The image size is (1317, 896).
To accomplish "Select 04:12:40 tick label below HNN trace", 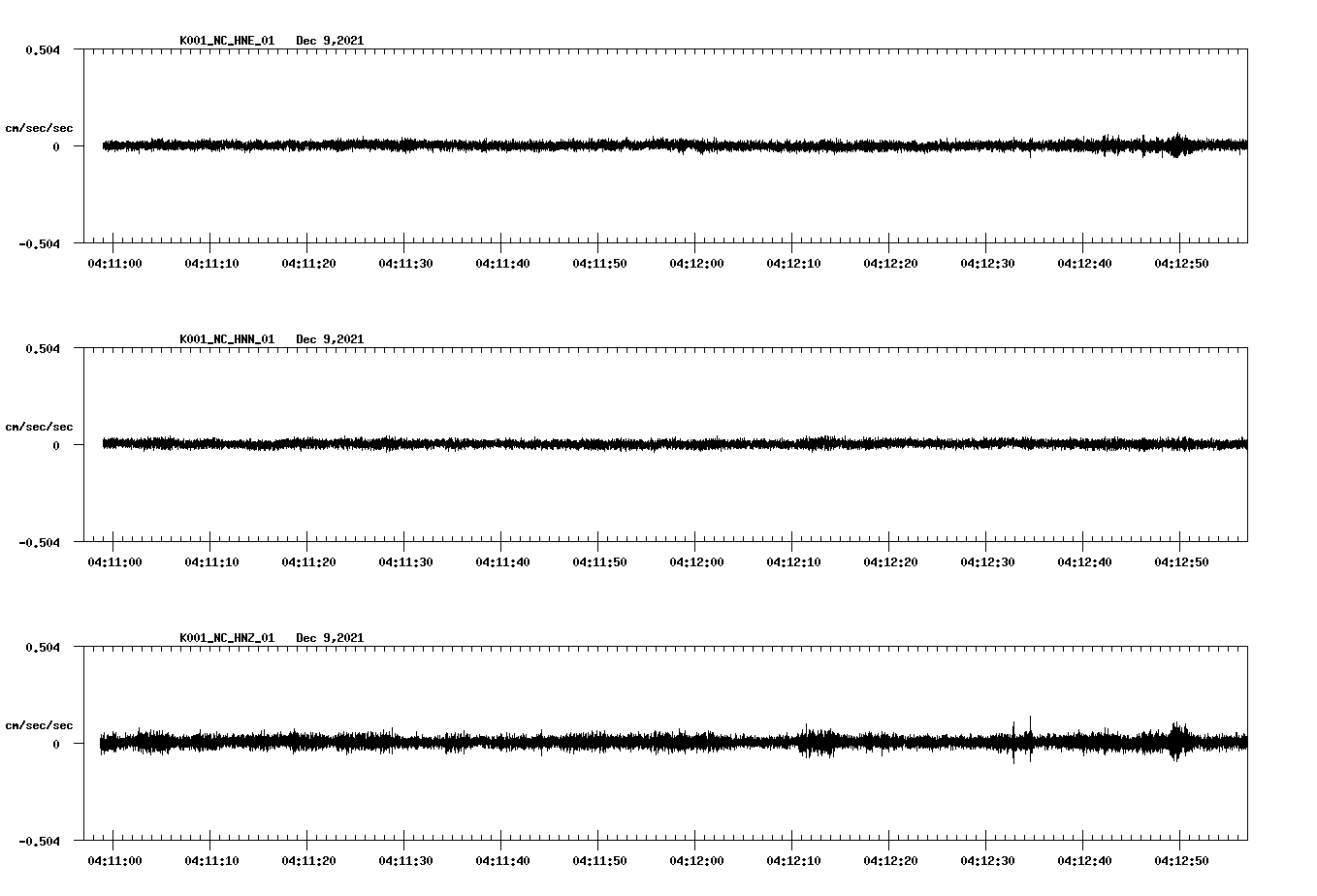I will coord(1084,562).
